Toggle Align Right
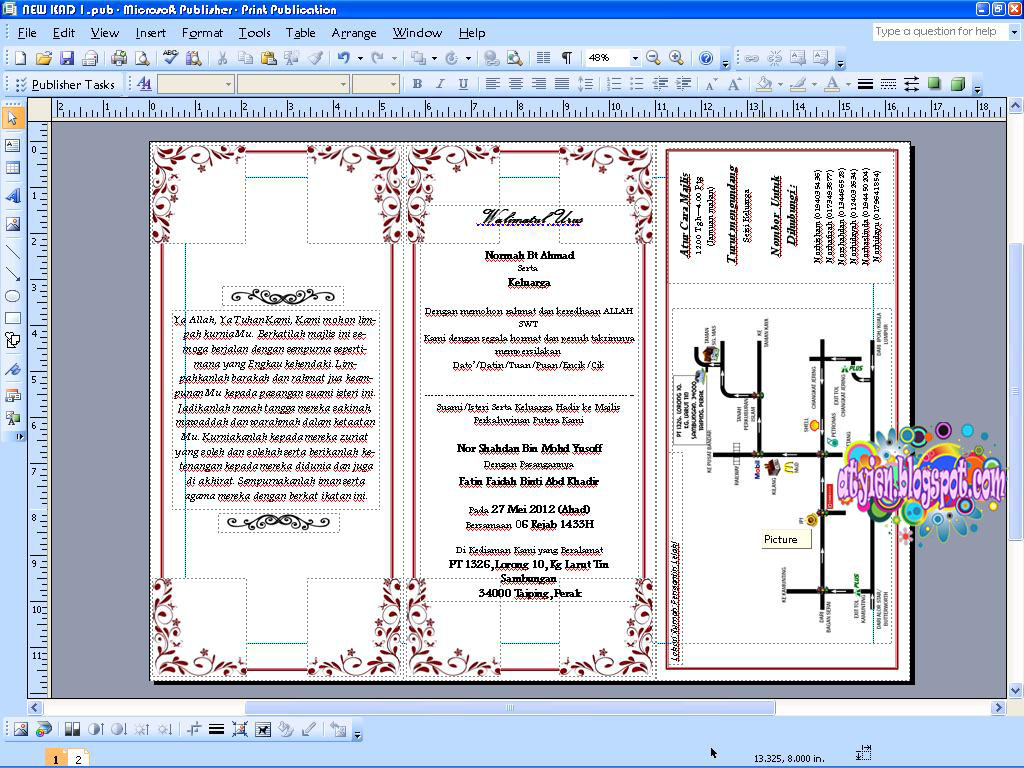The width and height of the screenshot is (1024, 768). 538,84
